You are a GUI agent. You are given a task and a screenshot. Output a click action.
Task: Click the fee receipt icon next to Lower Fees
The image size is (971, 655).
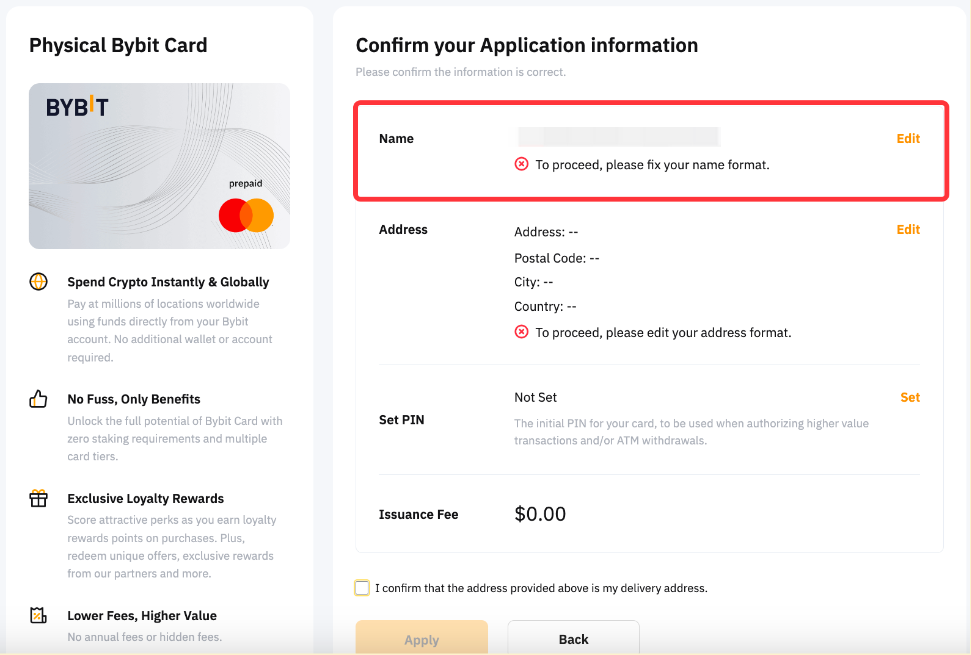(x=38, y=616)
